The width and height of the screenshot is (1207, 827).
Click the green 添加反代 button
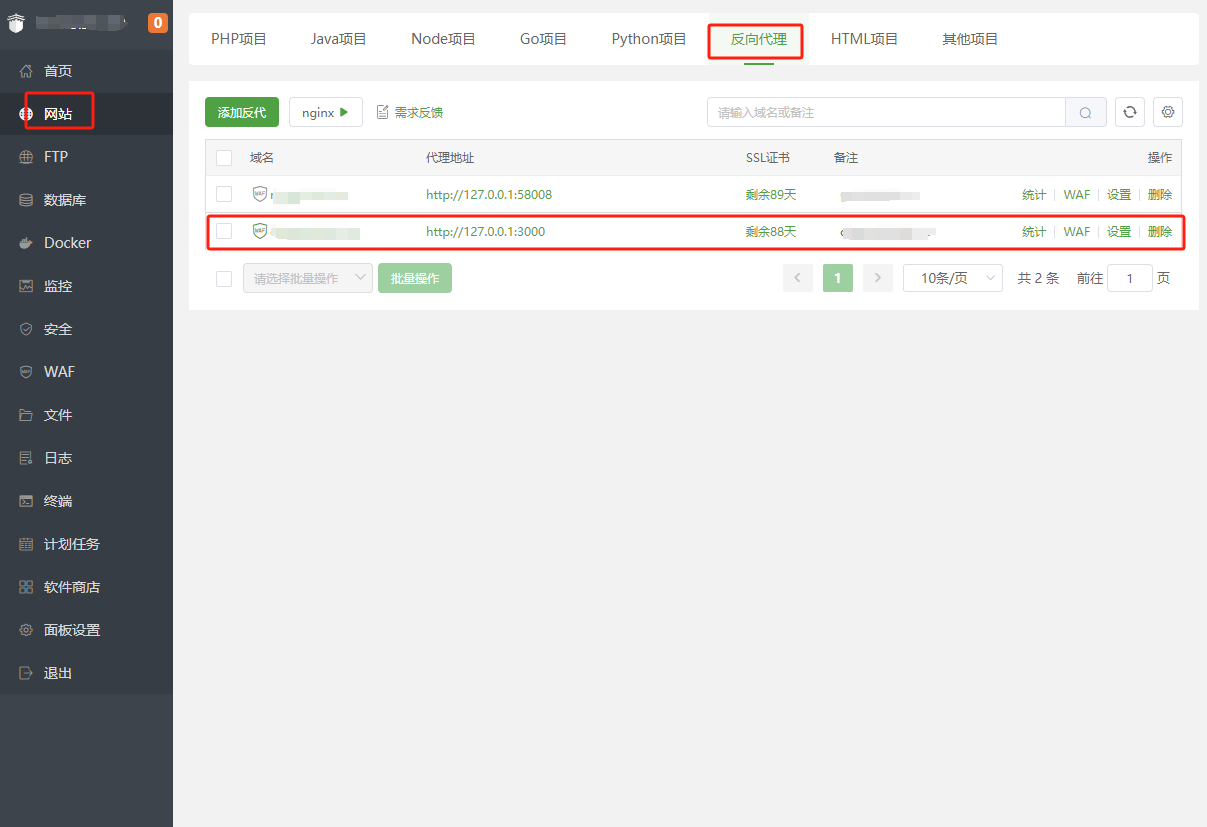click(x=242, y=112)
